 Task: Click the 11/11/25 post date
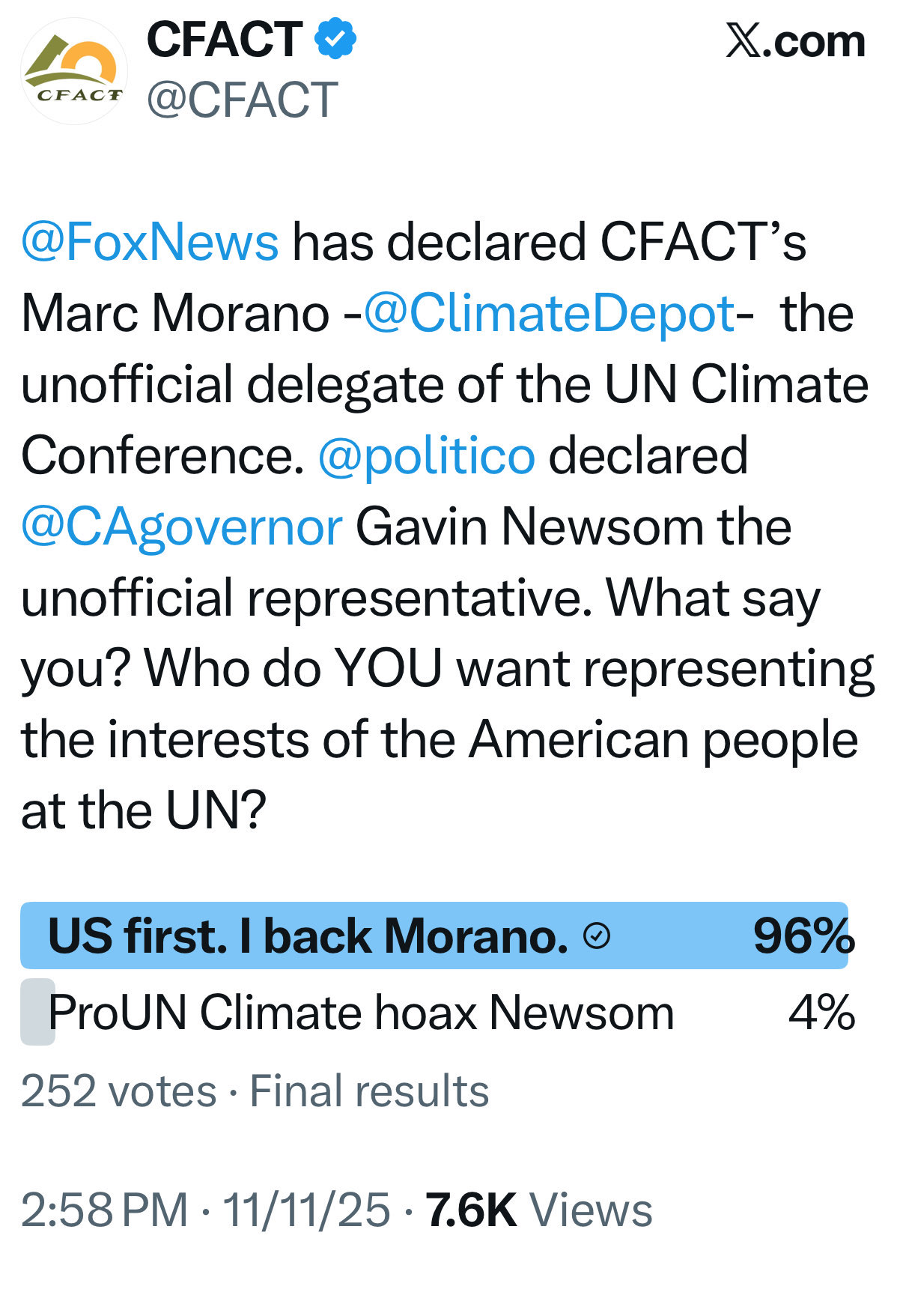tap(307, 1210)
